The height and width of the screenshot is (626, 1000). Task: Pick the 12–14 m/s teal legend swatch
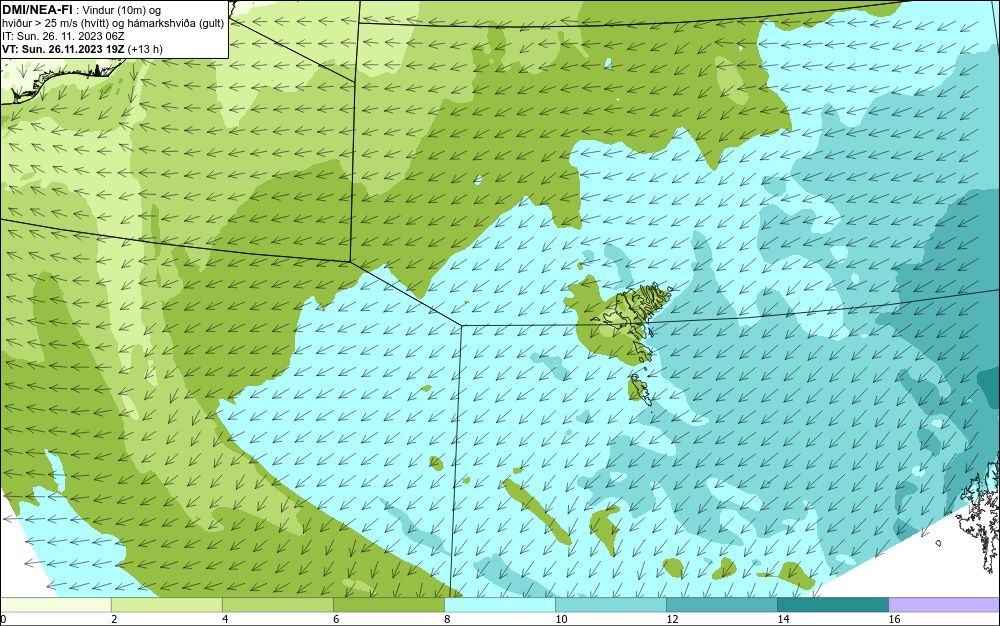(721, 604)
